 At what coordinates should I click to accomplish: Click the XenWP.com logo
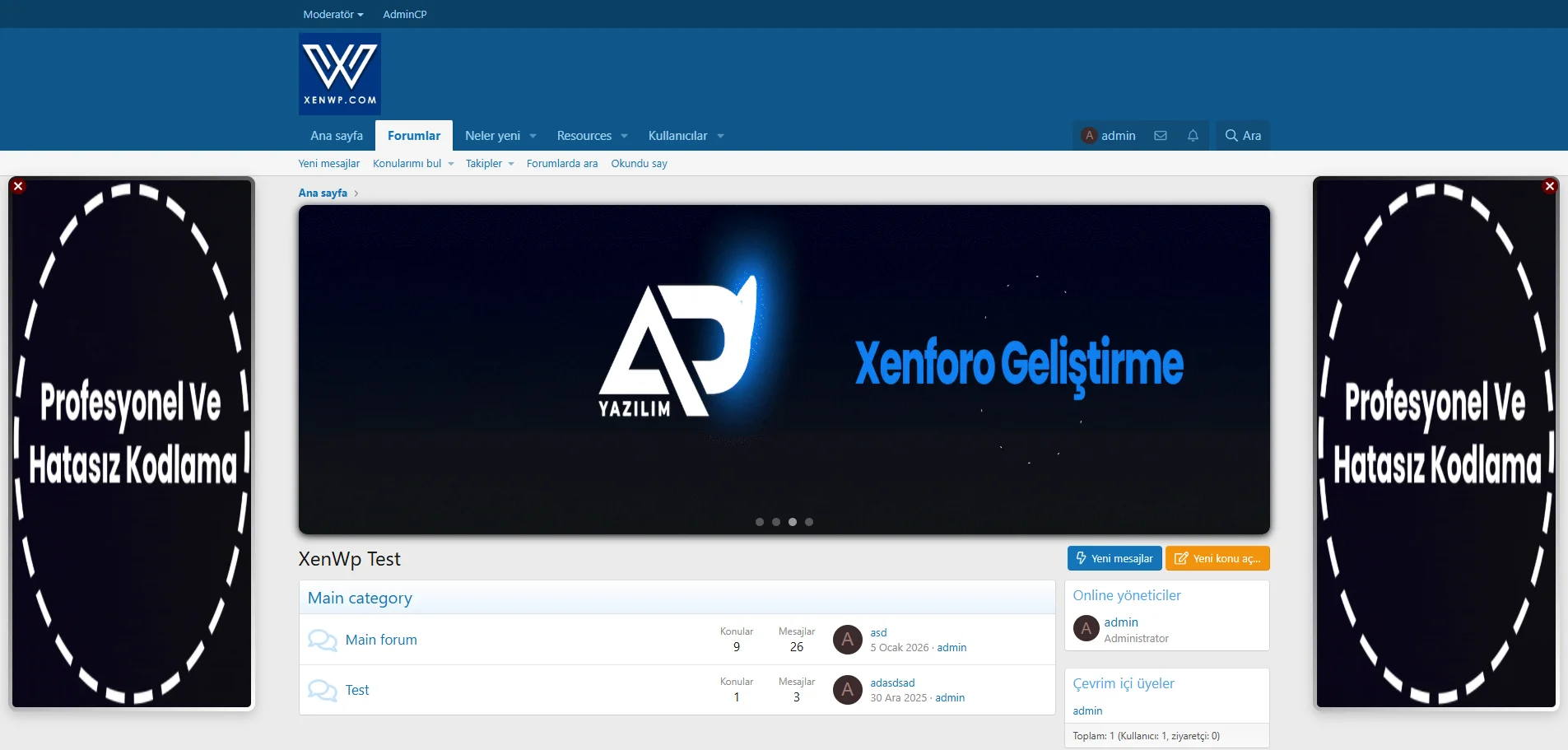click(339, 74)
